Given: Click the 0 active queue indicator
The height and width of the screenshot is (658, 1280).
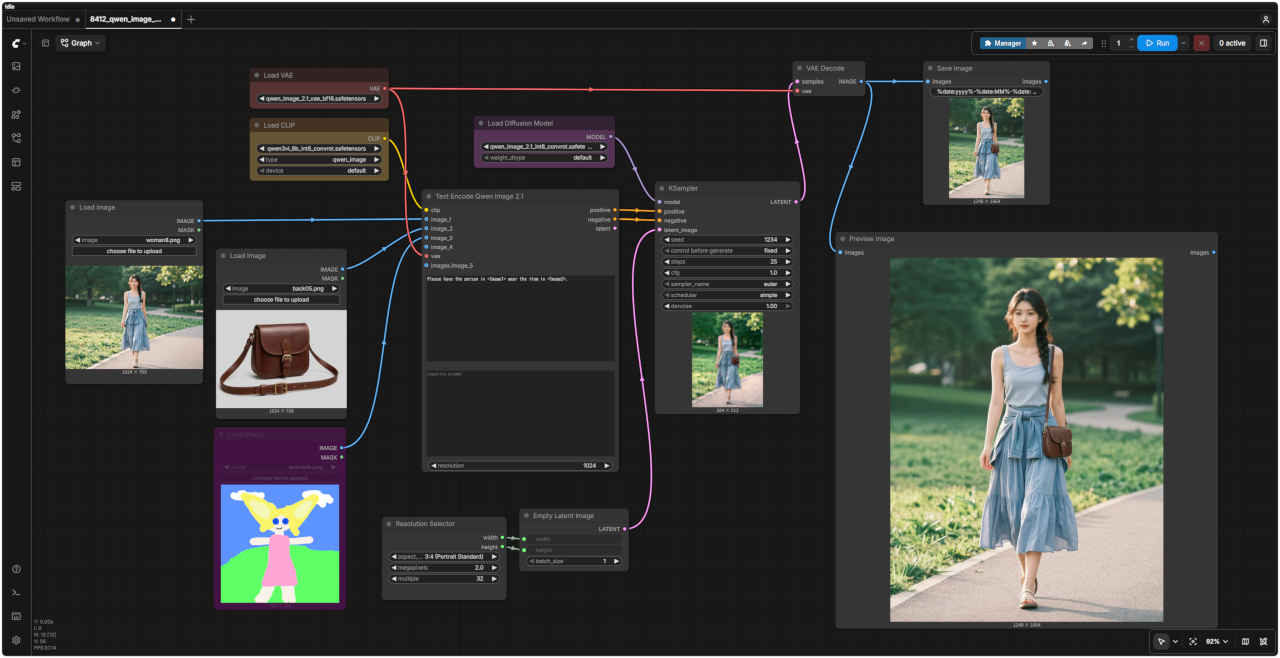Looking at the screenshot, I should (1232, 43).
